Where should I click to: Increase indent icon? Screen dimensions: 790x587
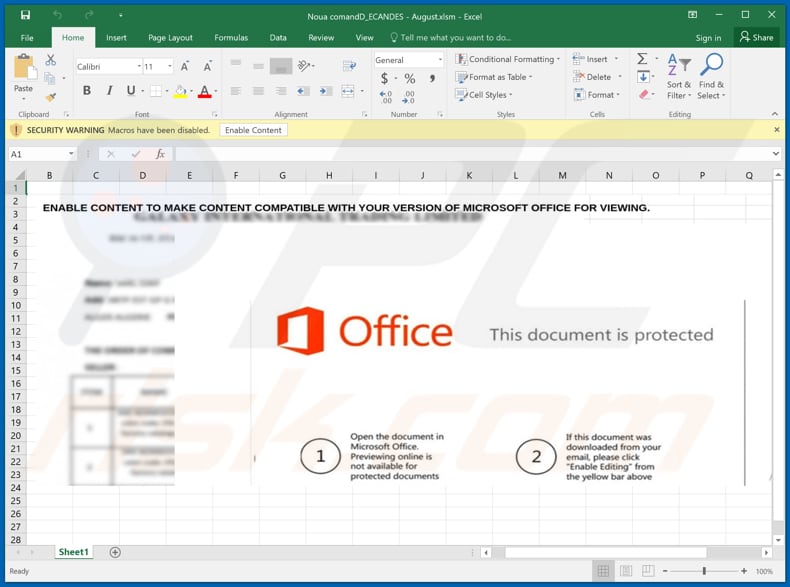tap(325, 91)
